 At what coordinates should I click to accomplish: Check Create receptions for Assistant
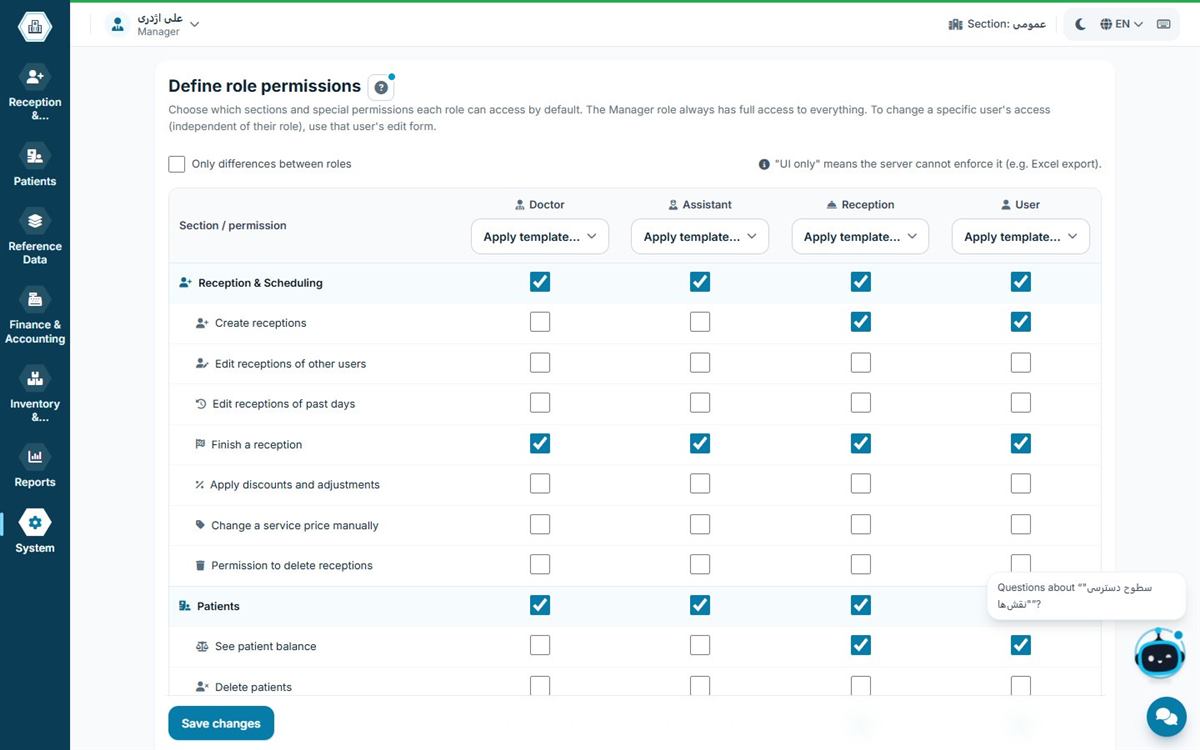(700, 322)
